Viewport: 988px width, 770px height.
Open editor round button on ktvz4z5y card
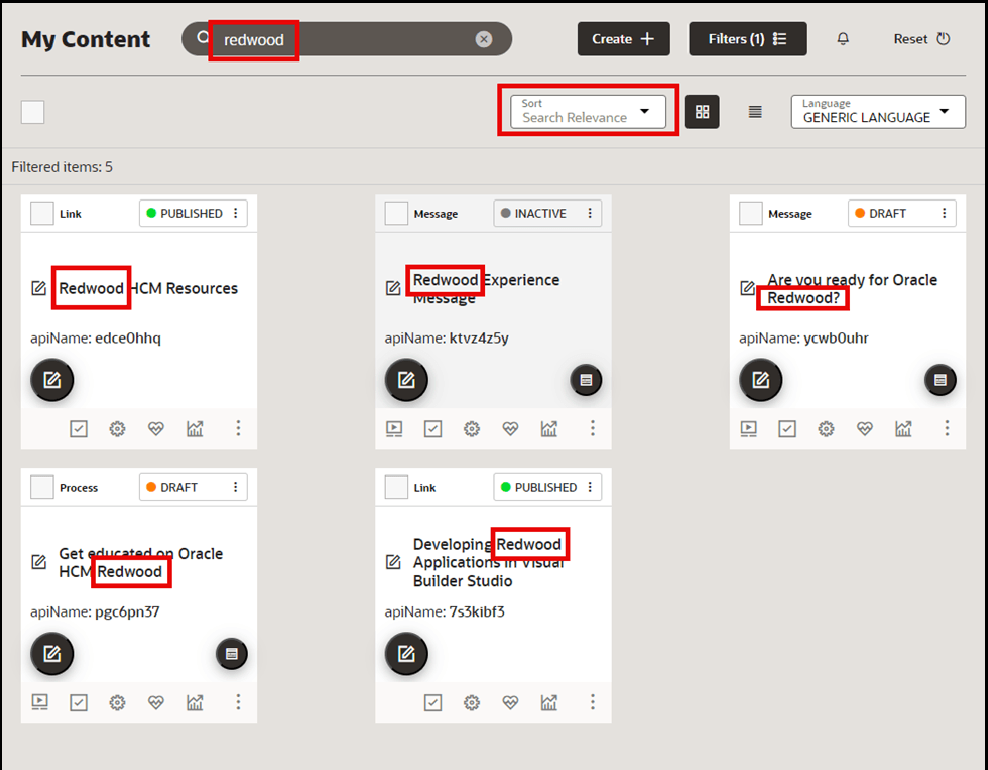click(x=406, y=380)
